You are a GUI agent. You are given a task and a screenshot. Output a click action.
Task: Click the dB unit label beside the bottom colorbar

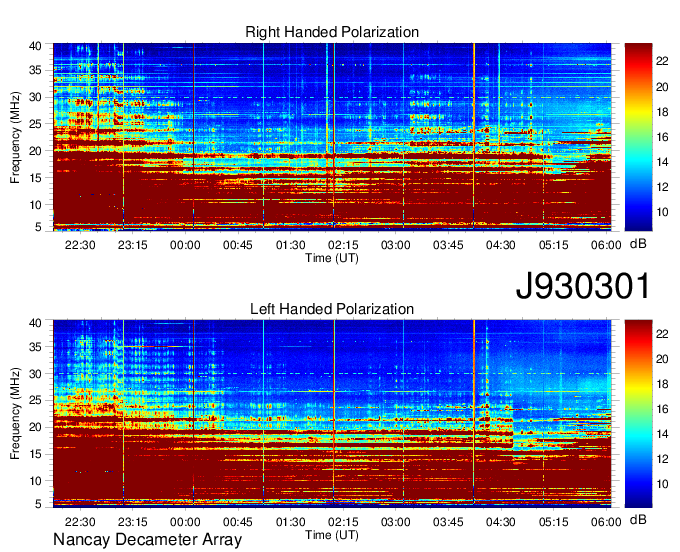click(638, 519)
